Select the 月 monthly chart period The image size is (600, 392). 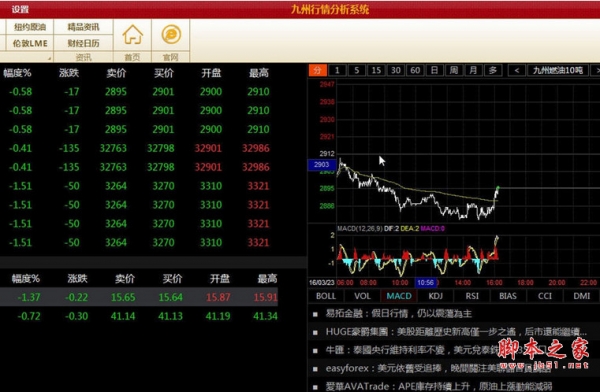(473, 70)
